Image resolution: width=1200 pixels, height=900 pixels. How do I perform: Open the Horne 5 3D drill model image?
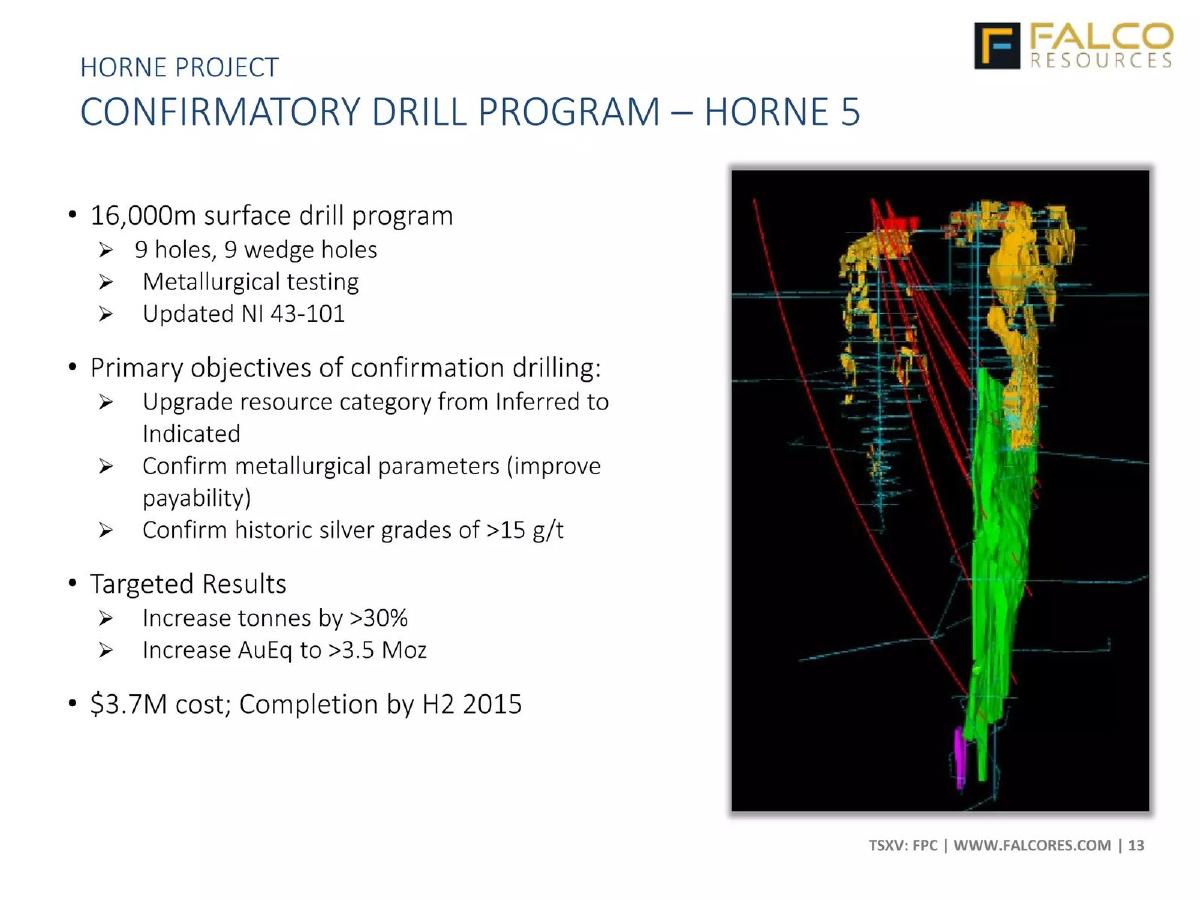(x=940, y=490)
